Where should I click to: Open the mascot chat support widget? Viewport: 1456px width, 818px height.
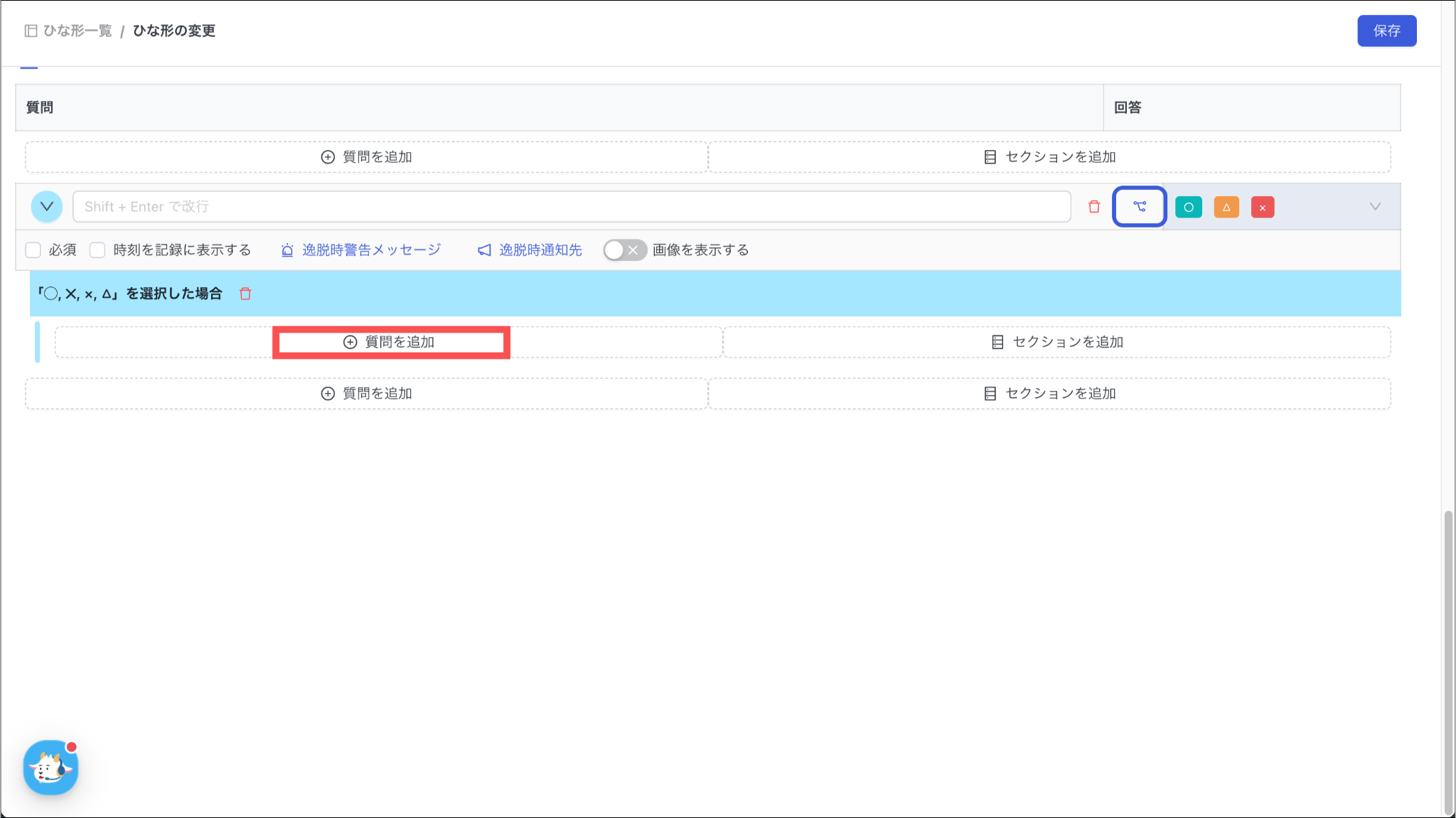pyautogui.click(x=50, y=768)
